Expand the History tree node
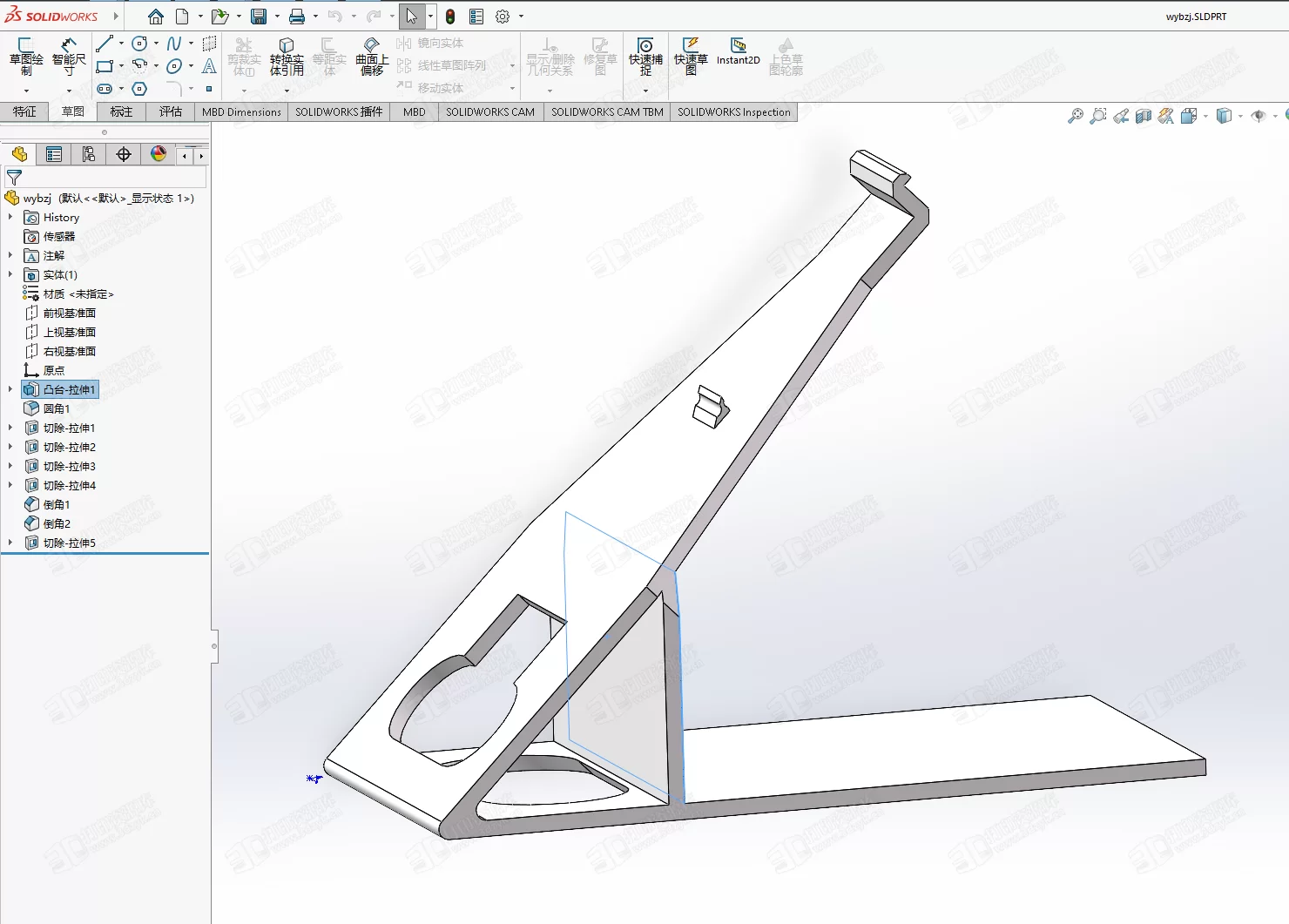 [x=10, y=217]
